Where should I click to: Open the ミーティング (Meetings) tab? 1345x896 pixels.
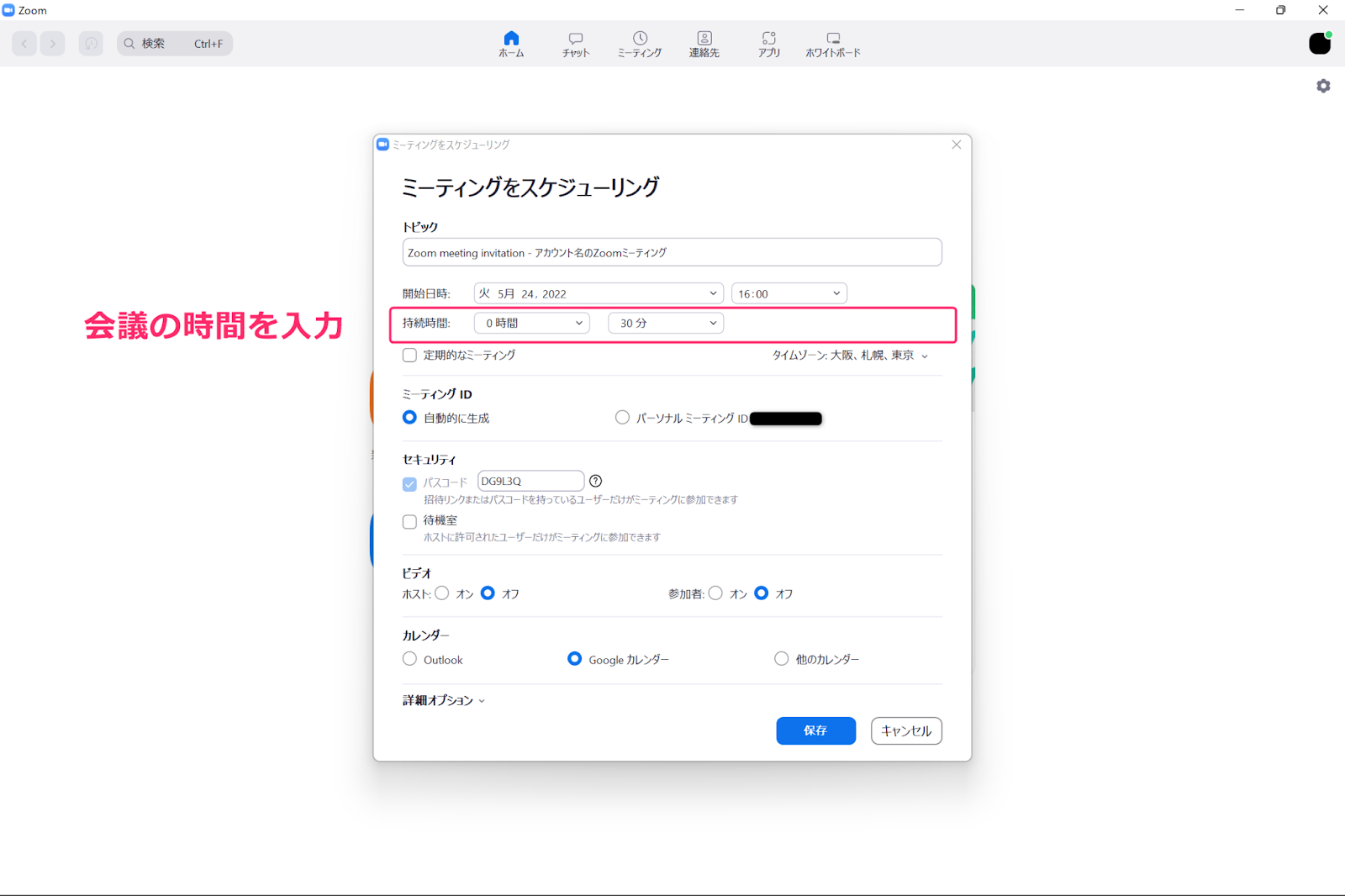point(640,44)
